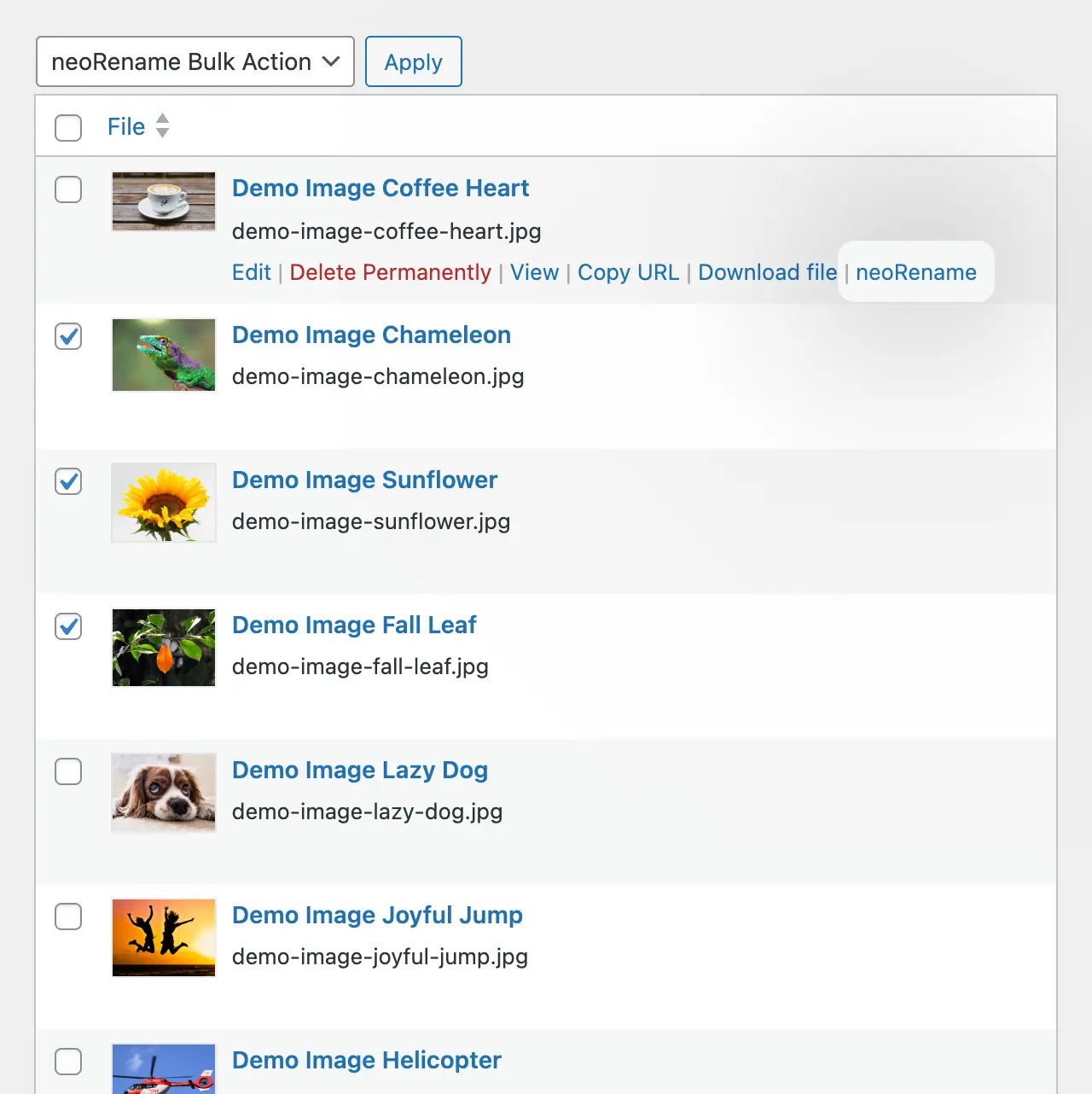Copy URL of the Coffee Heart image

pyautogui.click(x=628, y=272)
